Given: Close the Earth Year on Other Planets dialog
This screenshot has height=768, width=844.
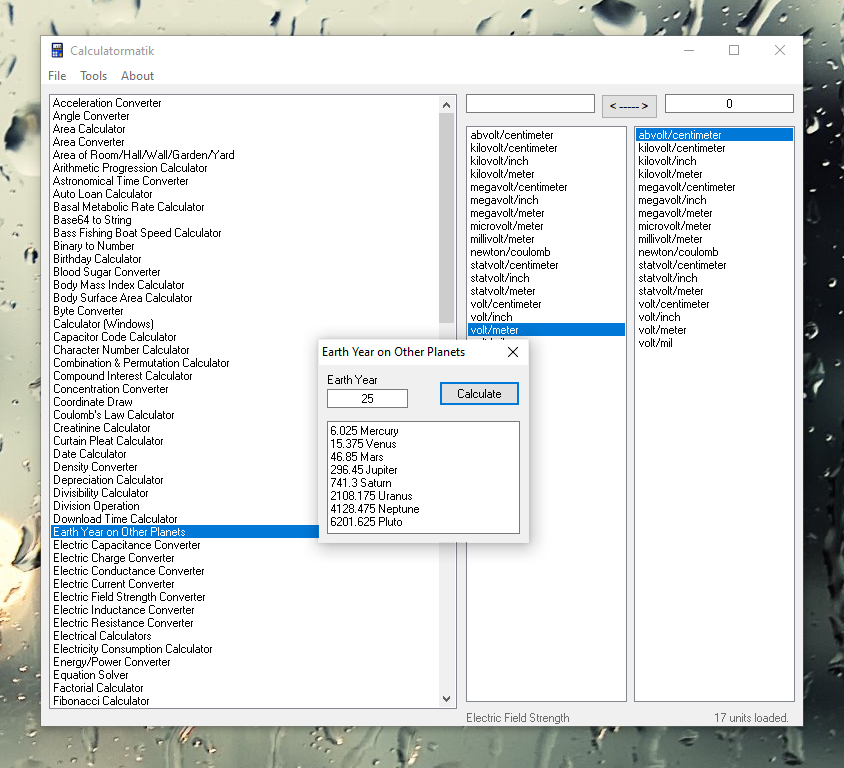Looking at the screenshot, I should (513, 352).
